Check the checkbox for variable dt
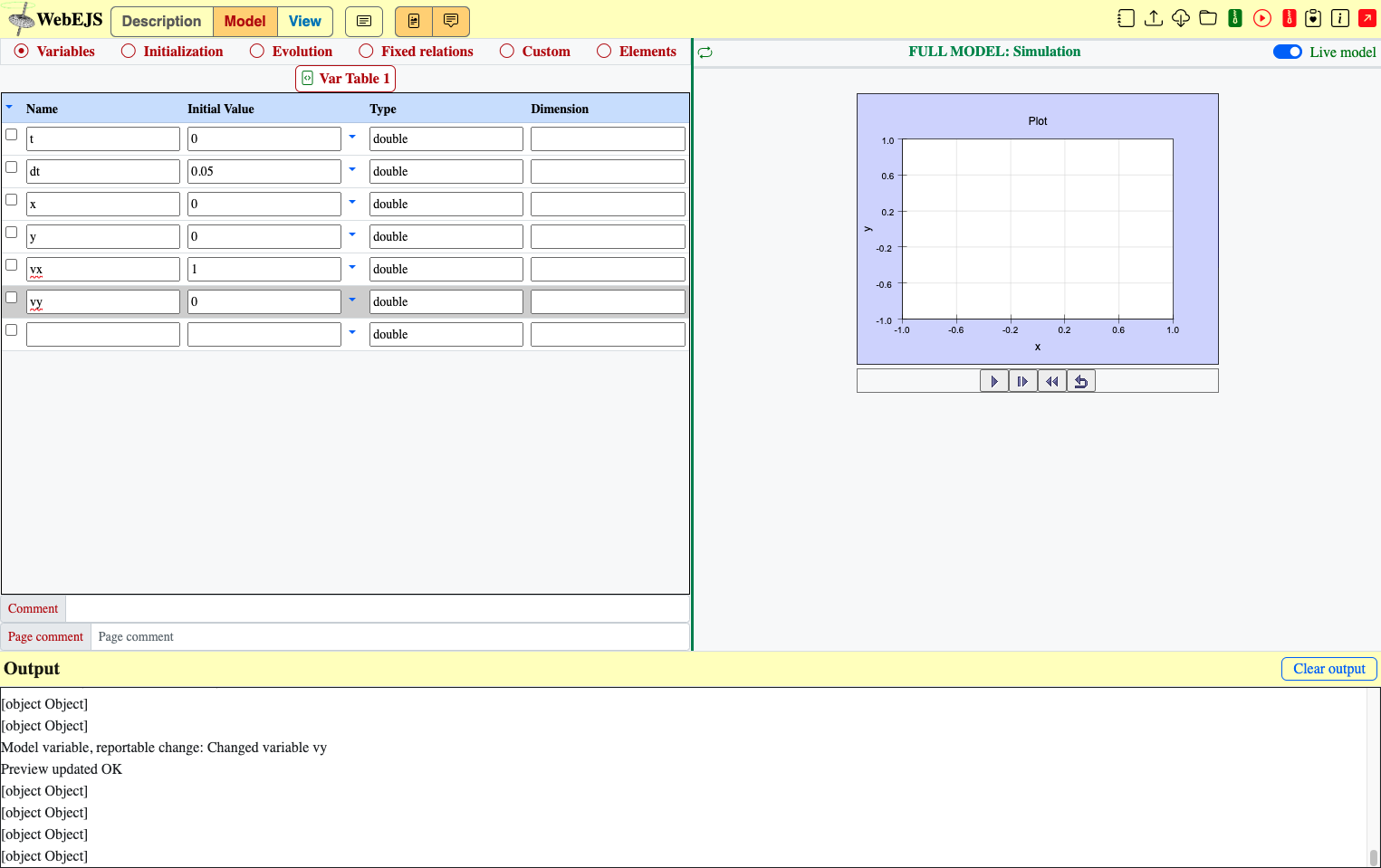1381x868 pixels. click(12, 167)
